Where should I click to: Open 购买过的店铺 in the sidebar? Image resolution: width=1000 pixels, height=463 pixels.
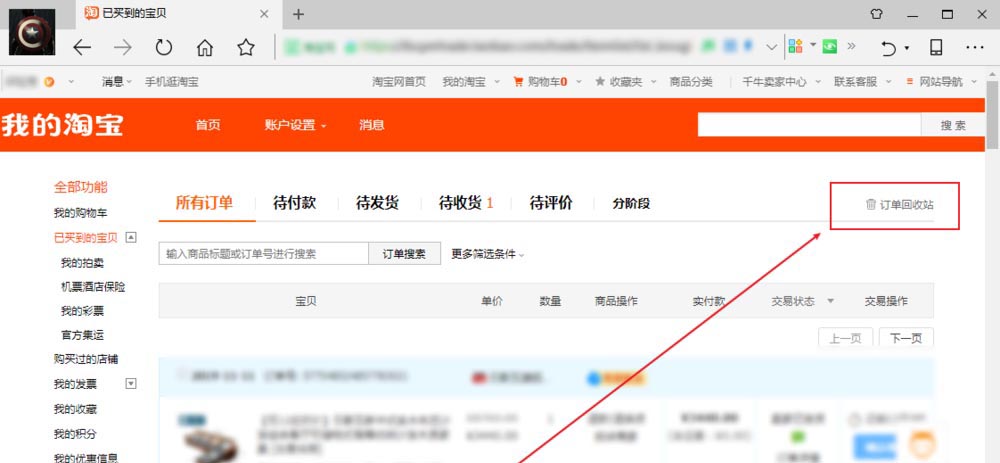85,359
